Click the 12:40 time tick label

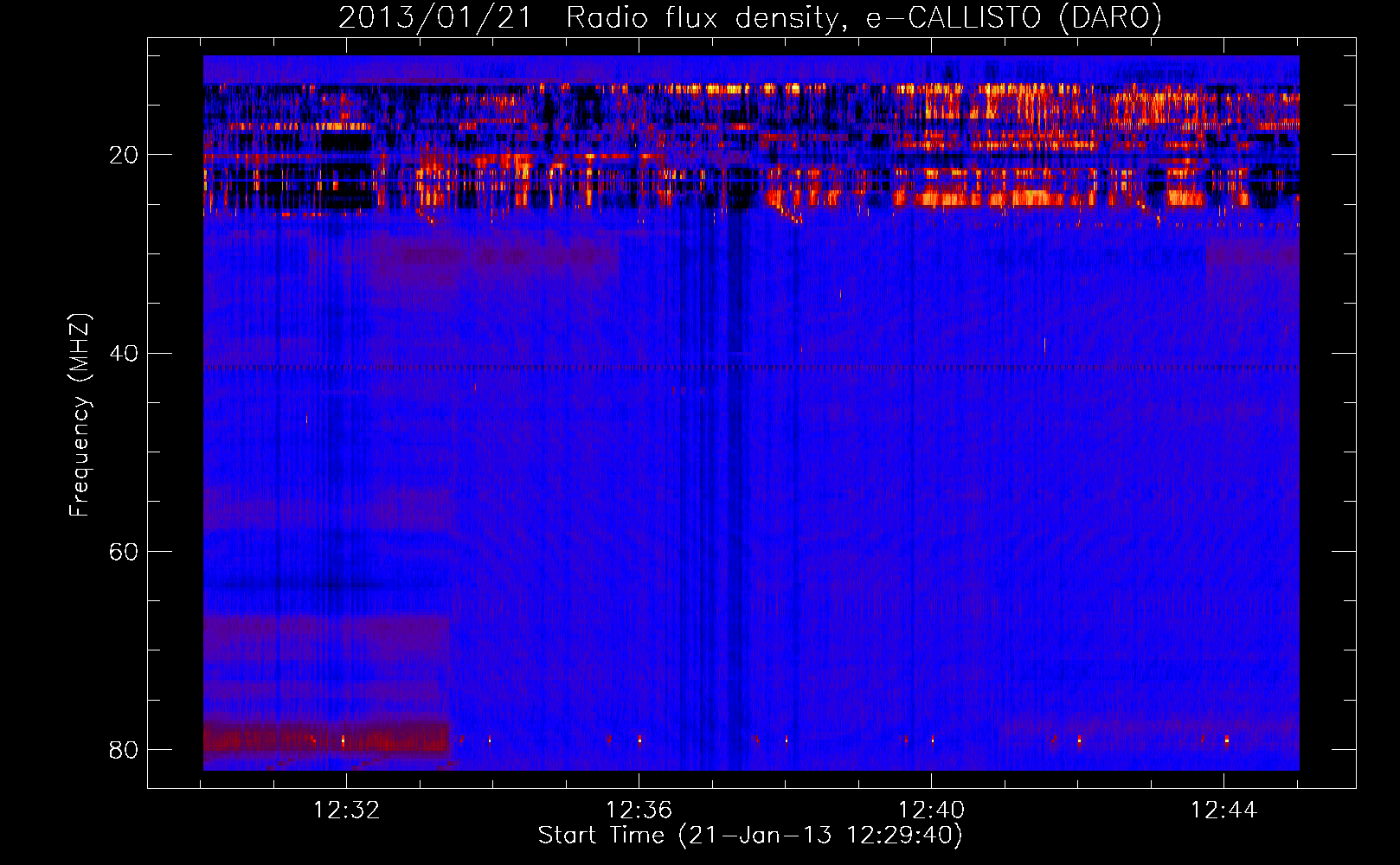[x=931, y=811]
